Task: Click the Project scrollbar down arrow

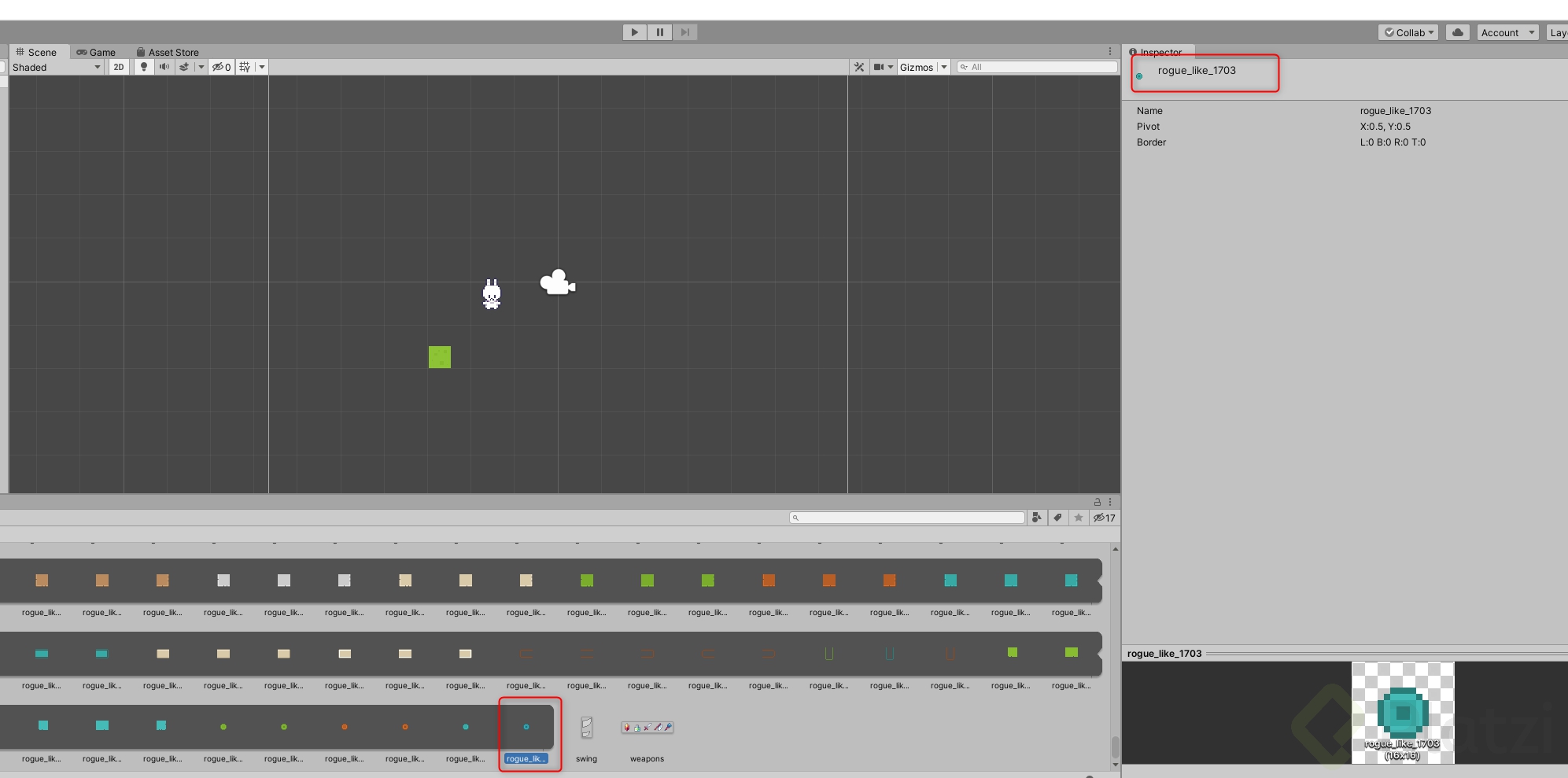Action: tap(1115, 765)
